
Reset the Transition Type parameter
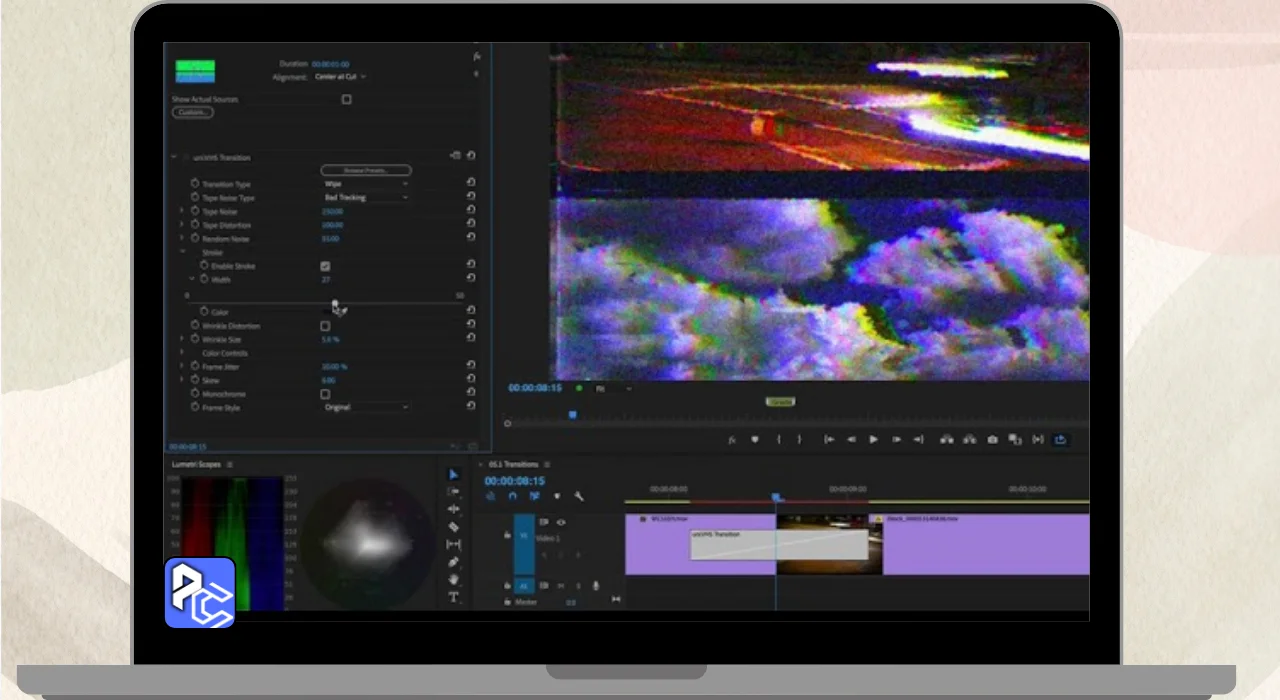(x=470, y=183)
